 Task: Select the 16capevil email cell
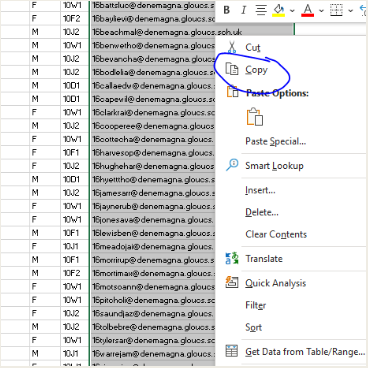click(153, 99)
